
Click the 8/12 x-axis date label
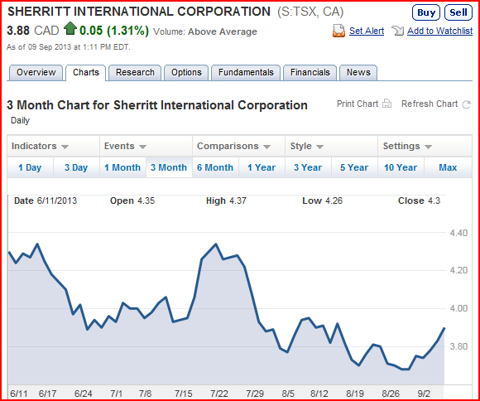pos(319,394)
